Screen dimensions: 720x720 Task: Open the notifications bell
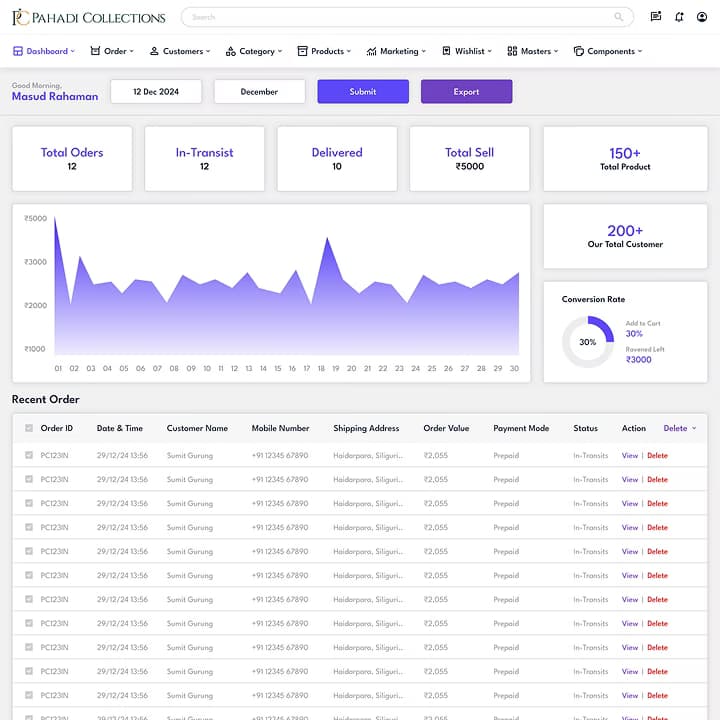point(680,17)
